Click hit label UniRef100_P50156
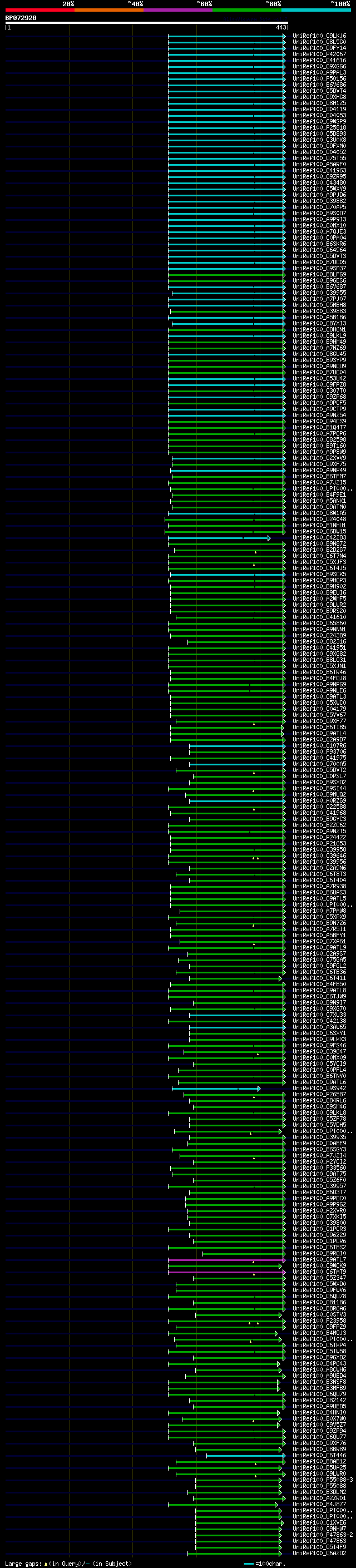Image resolution: width=356 pixels, height=1568 pixels. 319,78
